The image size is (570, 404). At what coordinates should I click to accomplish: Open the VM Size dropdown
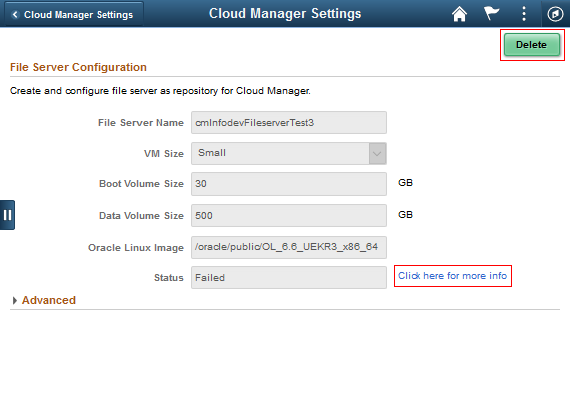(289, 153)
